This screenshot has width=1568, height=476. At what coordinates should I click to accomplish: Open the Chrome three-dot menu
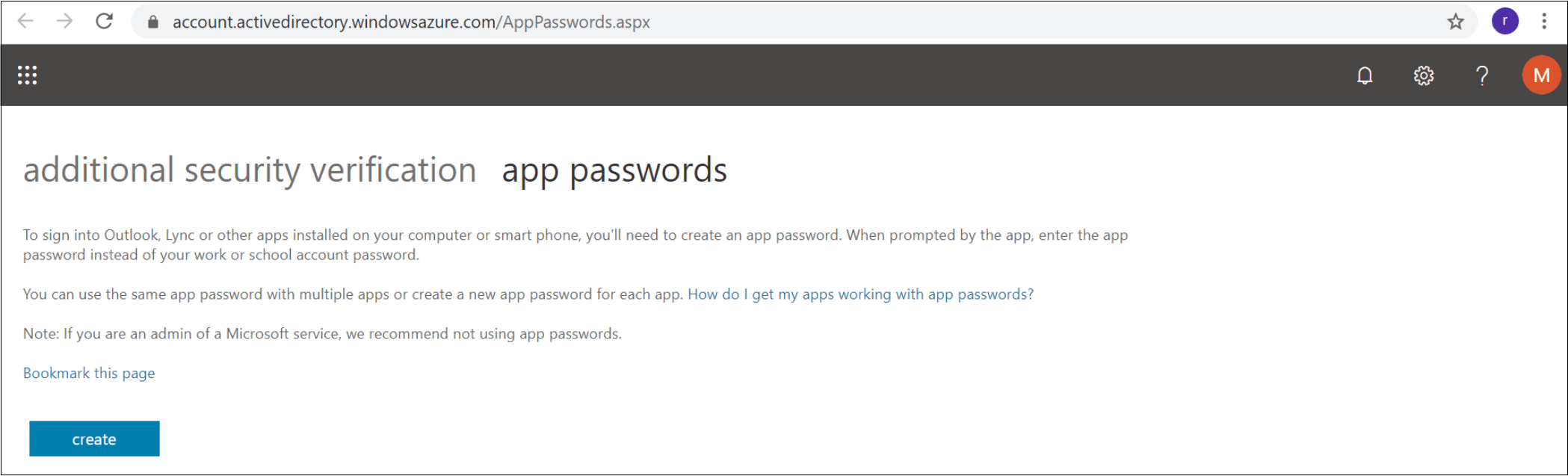pyautogui.click(x=1544, y=22)
